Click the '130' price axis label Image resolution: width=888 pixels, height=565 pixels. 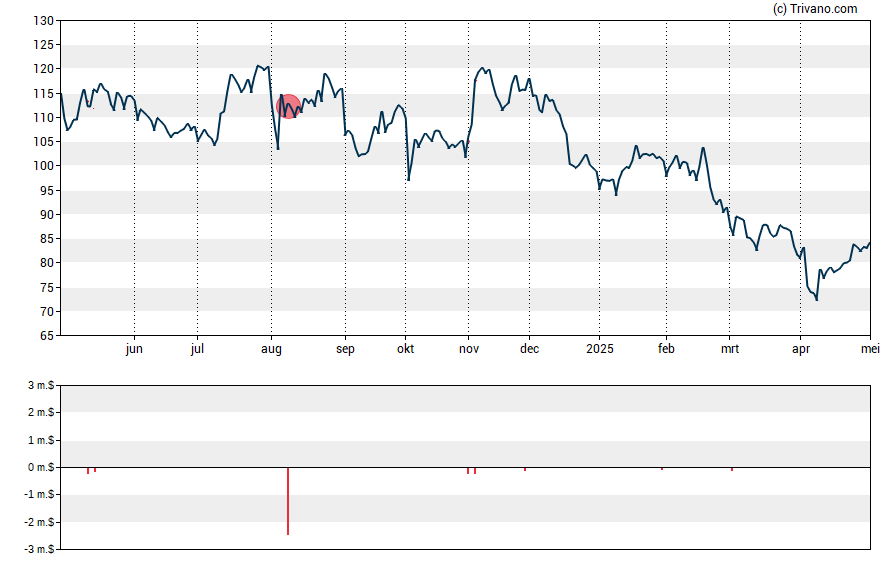coord(44,21)
